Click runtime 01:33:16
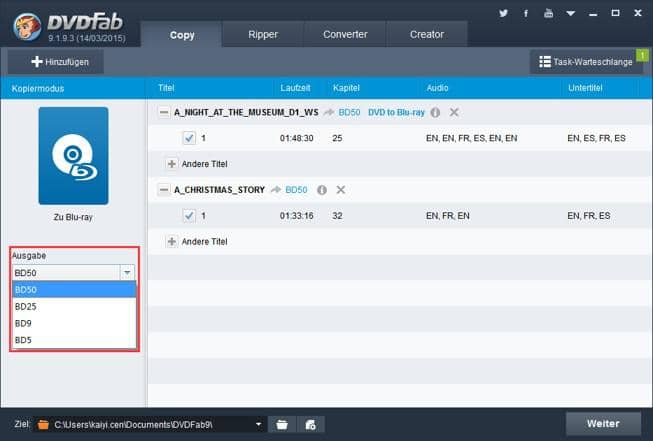Viewport: 653px width, 441px height. tap(297, 216)
